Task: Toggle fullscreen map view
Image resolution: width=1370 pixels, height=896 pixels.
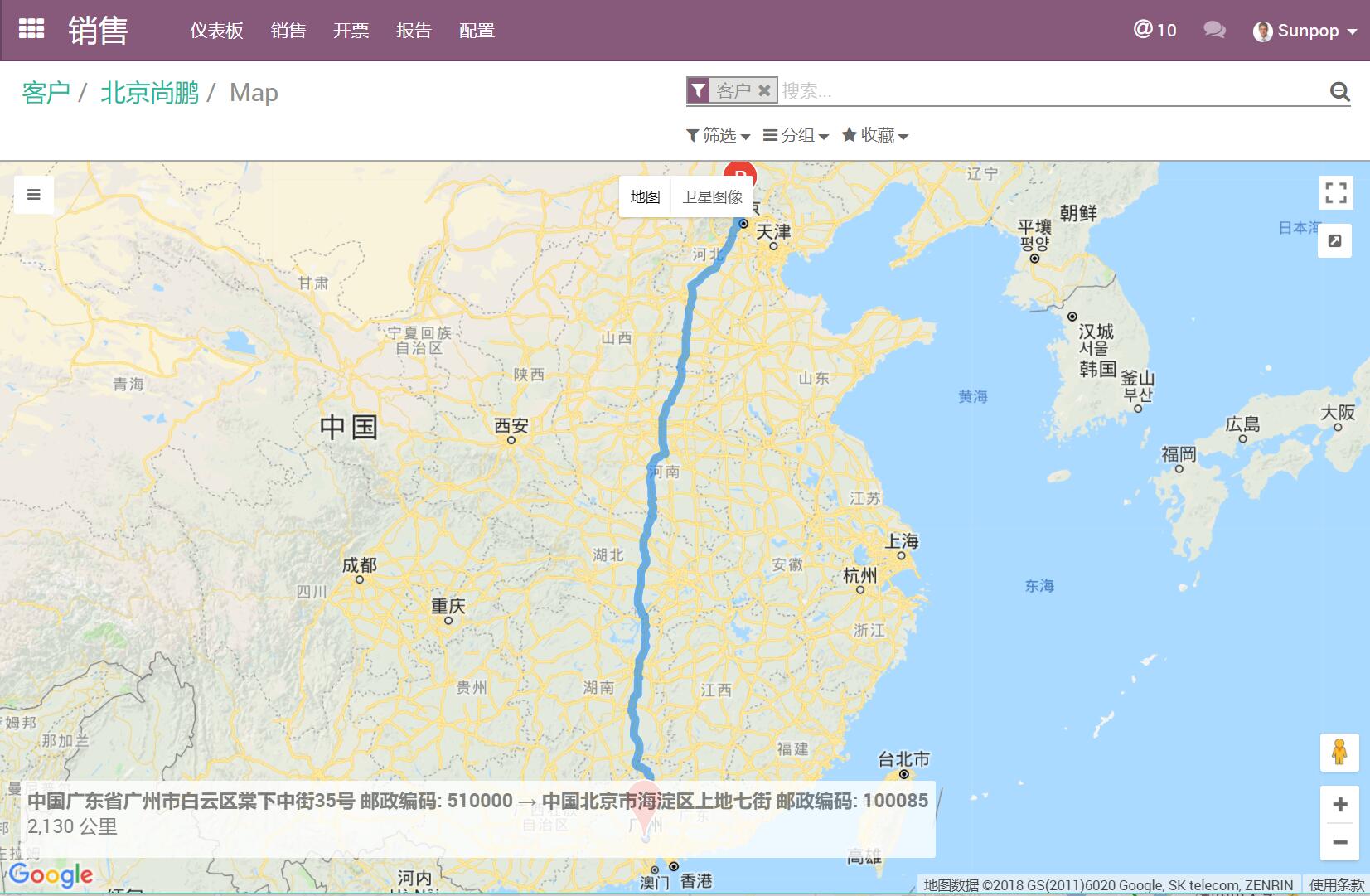Action: tap(1335, 193)
